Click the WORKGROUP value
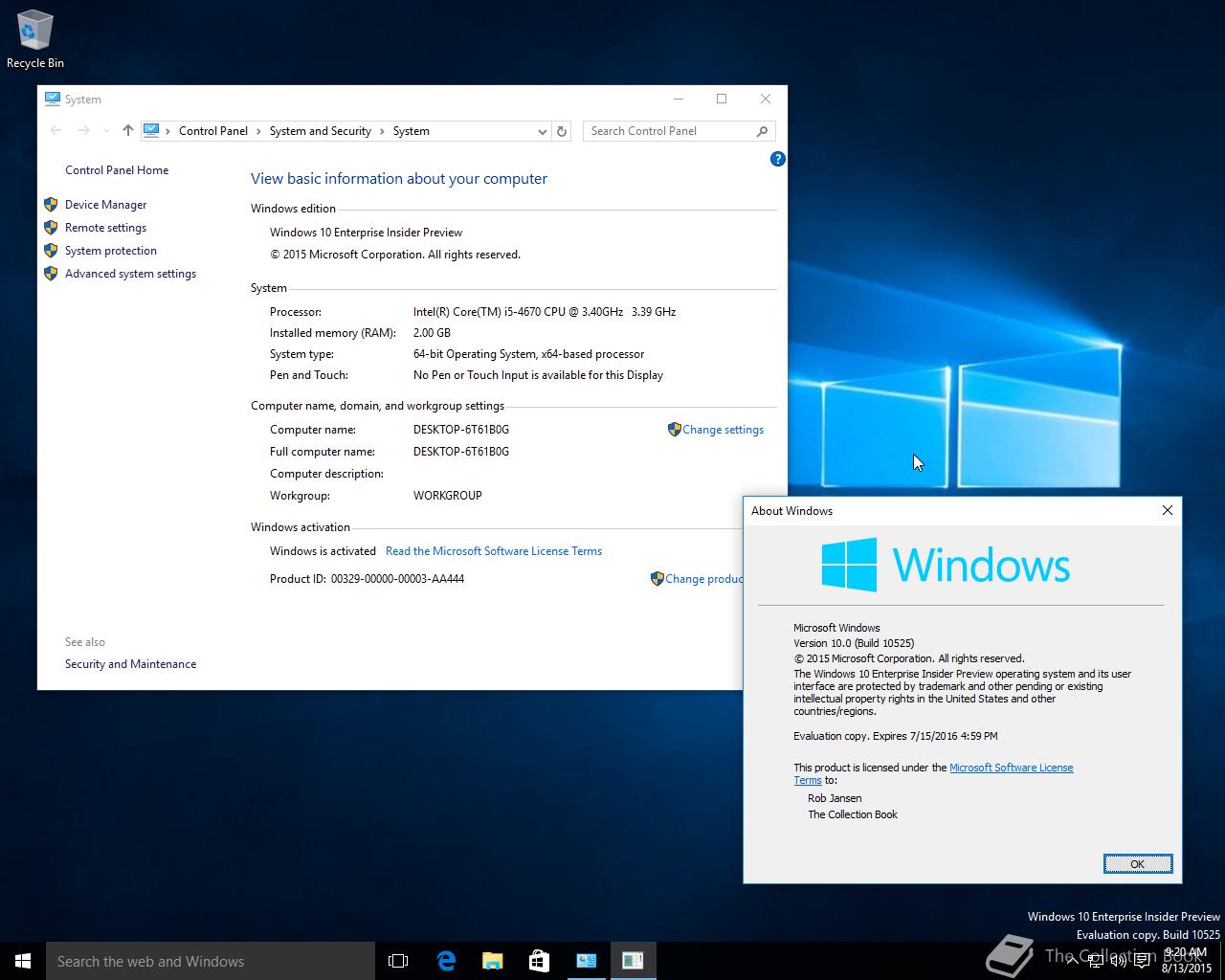This screenshot has width=1225, height=980. (x=448, y=496)
